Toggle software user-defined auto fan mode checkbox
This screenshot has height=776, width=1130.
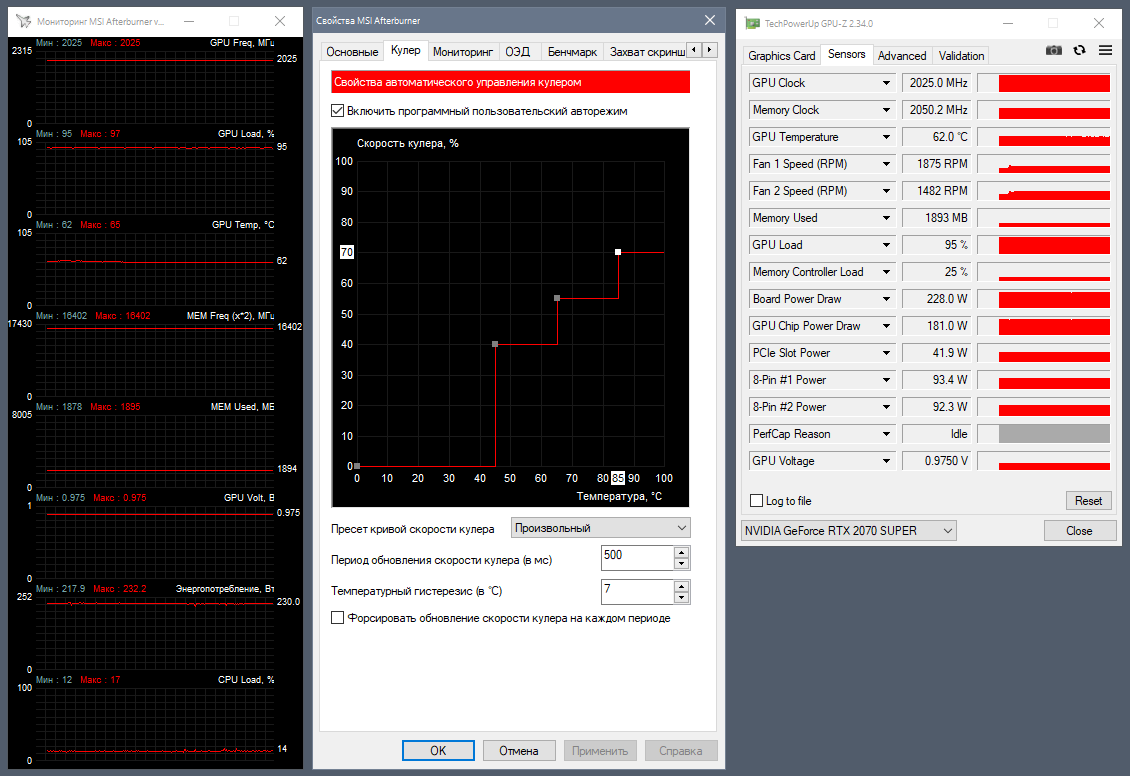pyautogui.click(x=337, y=111)
